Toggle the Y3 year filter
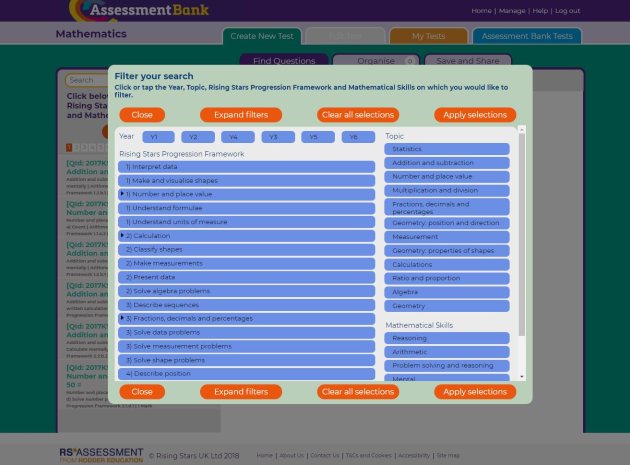Viewport: 630px width, 465px height. tap(278, 137)
